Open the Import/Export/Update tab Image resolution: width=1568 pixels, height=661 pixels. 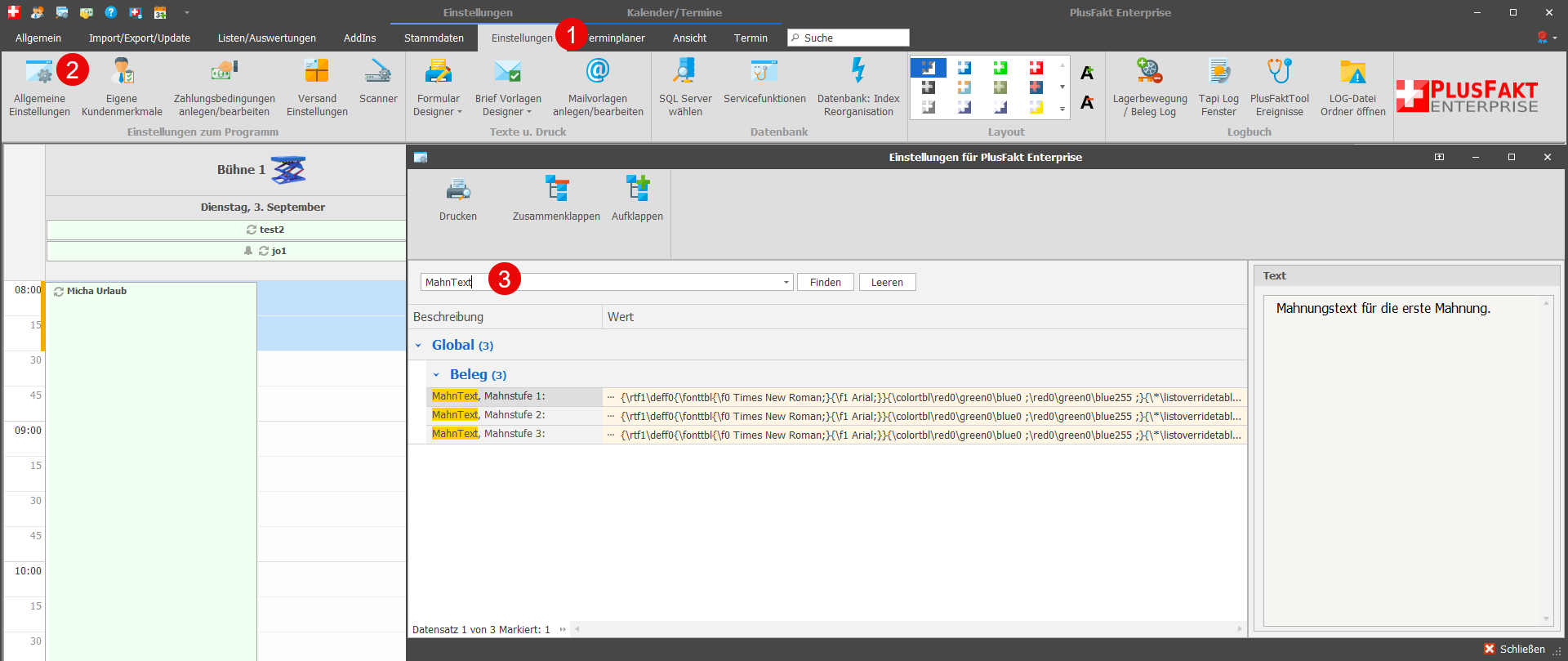(140, 38)
